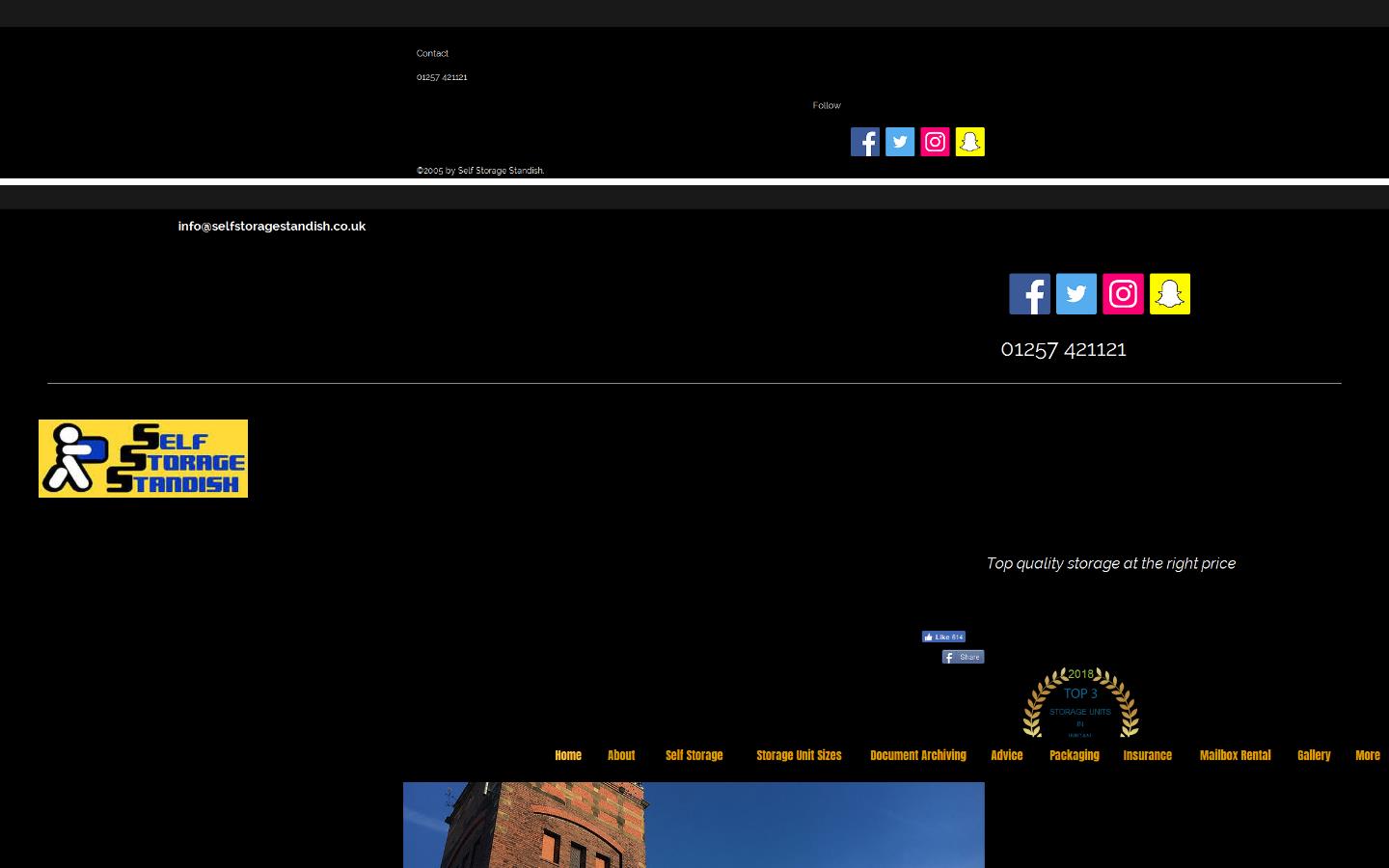Screen dimensions: 1389x868
Task: Click the small Snapchat icon under Follow
Action: click(969, 142)
